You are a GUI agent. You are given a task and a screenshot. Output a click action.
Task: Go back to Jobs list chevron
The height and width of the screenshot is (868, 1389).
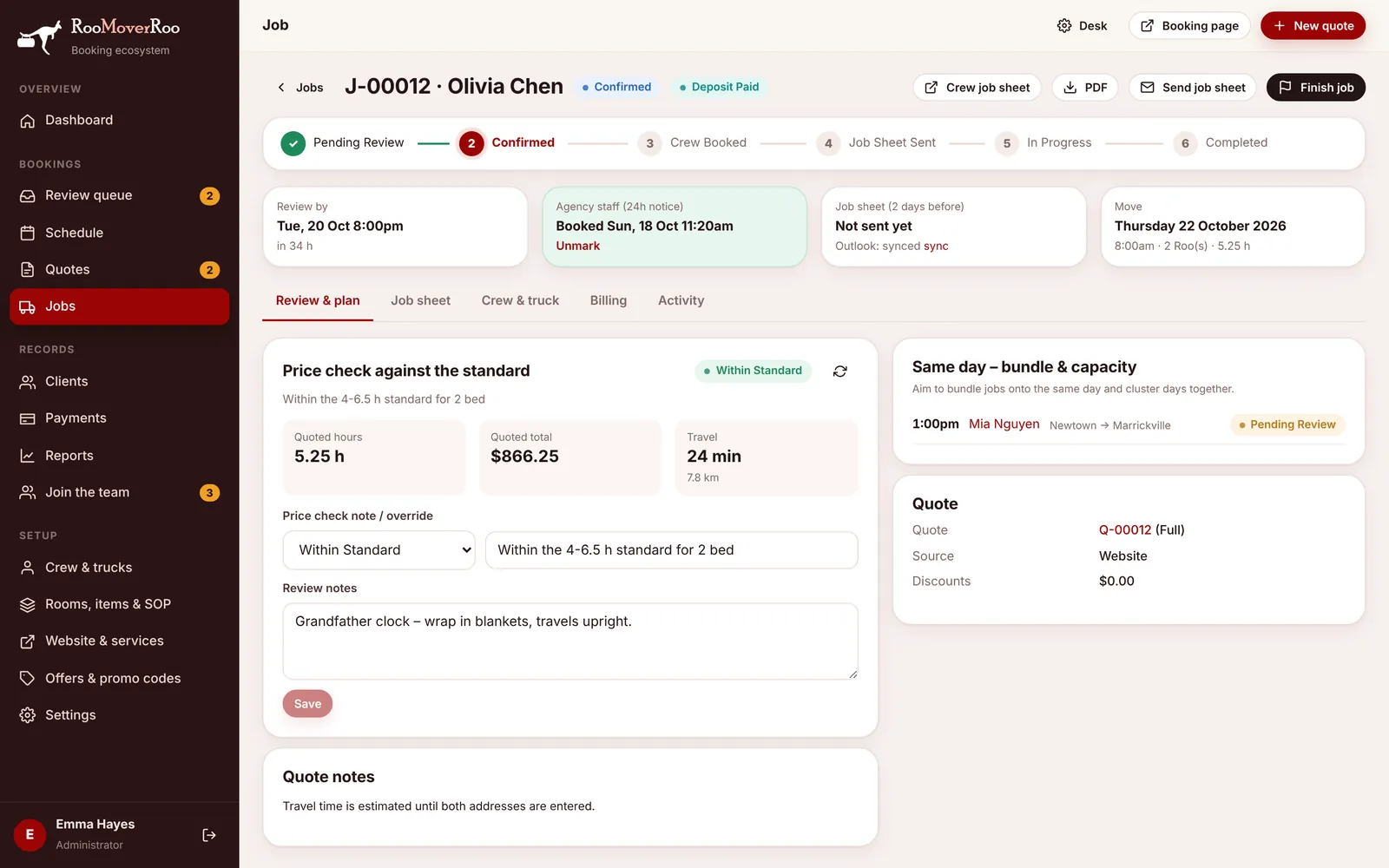click(x=281, y=88)
